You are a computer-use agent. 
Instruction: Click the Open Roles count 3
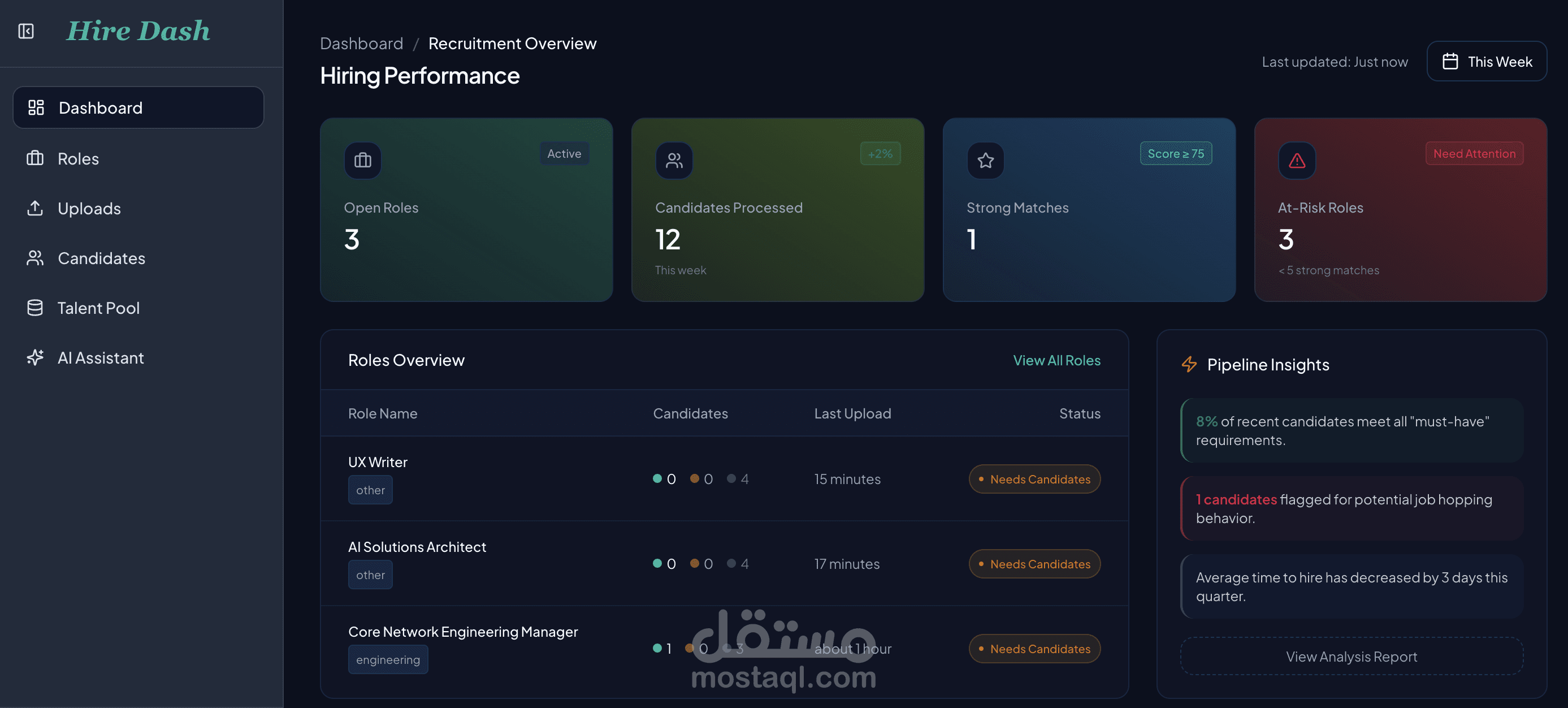click(352, 239)
